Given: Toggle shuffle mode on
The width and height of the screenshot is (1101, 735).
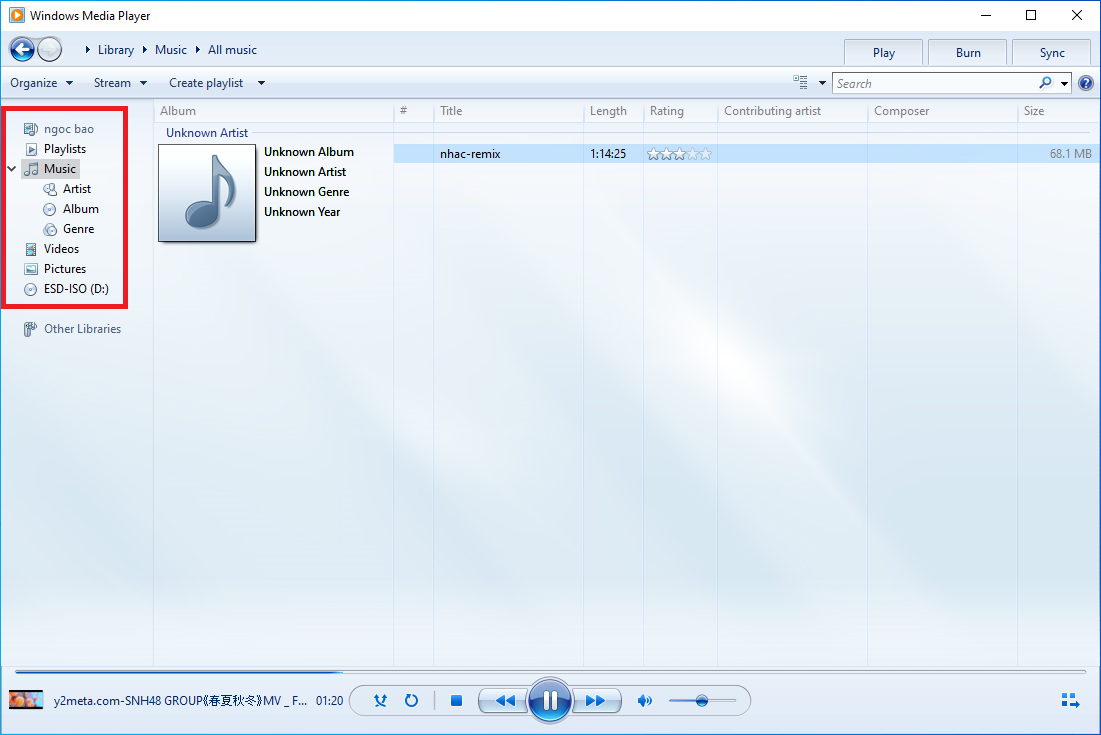Looking at the screenshot, I should pyautogui.click(x=380, y=701).
